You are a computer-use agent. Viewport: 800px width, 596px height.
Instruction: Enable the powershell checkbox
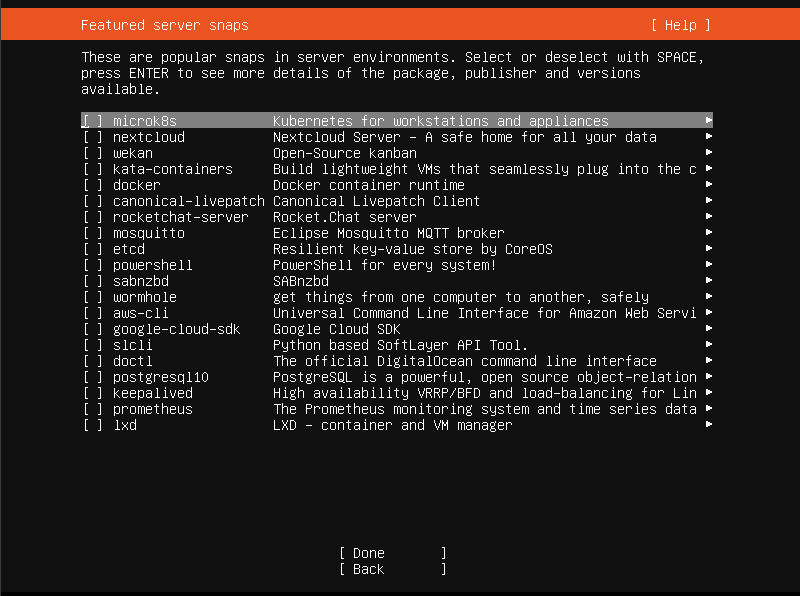pyautogui.click(x=93, y=265)
